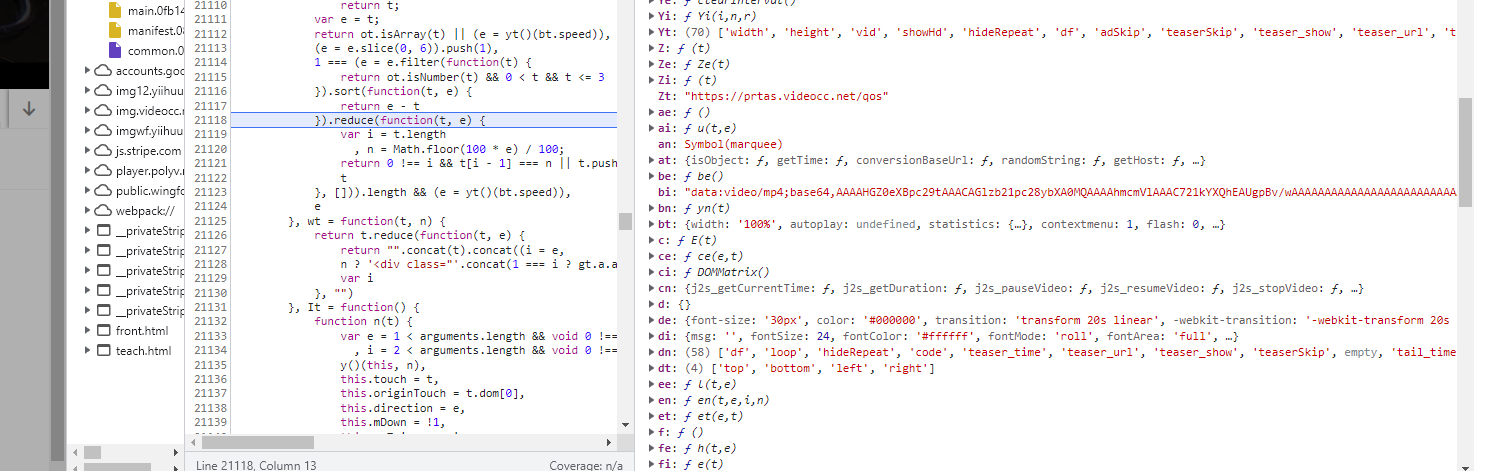This screenshot has width=1486, height=471.
Task: Click the frame icon beside front.html
Action: (x=102, y=331)
